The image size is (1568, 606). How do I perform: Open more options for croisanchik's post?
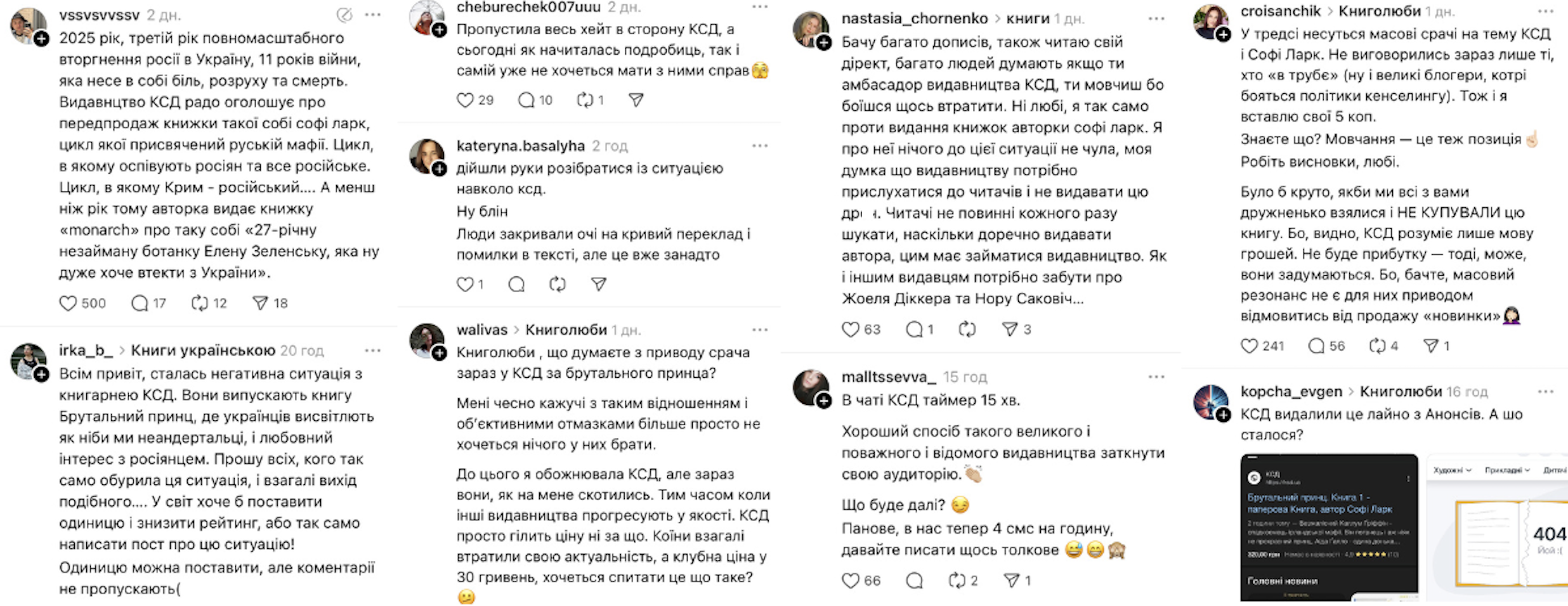pos(1546,11)
